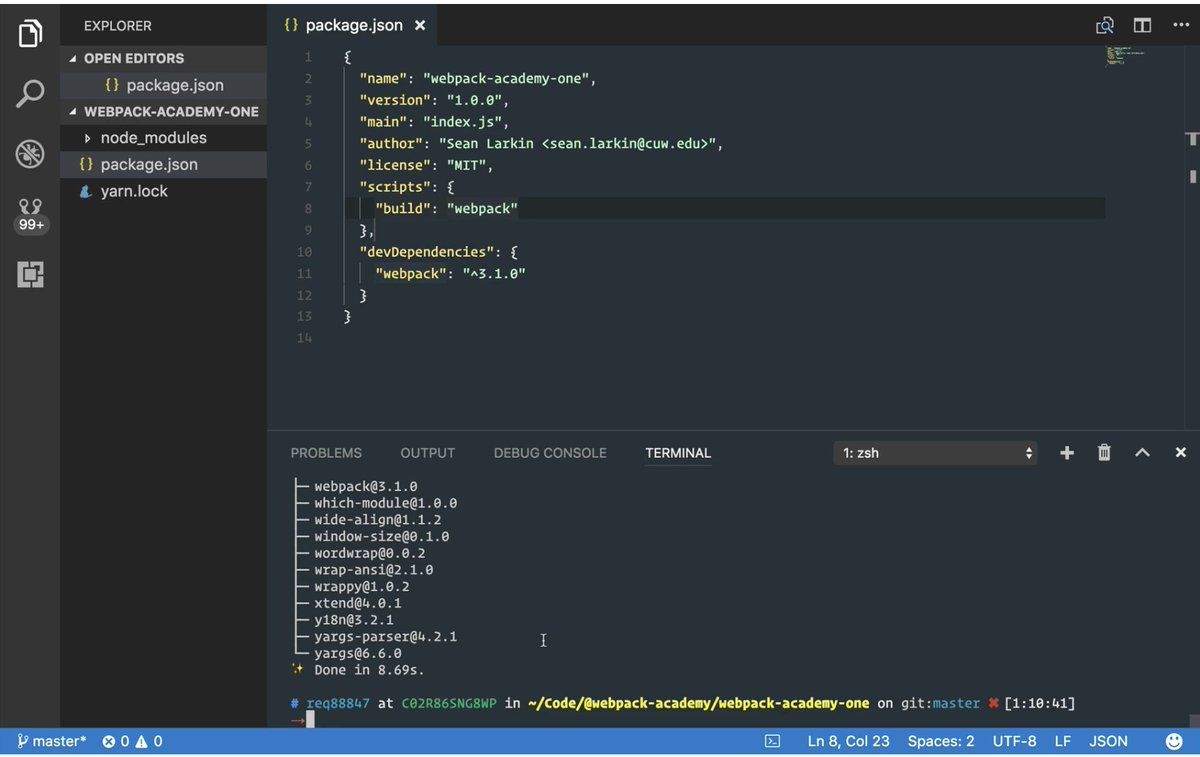Click the master* git branch in status bar
Viewport: 1200px width, 757px height.
tap(52, 741)
